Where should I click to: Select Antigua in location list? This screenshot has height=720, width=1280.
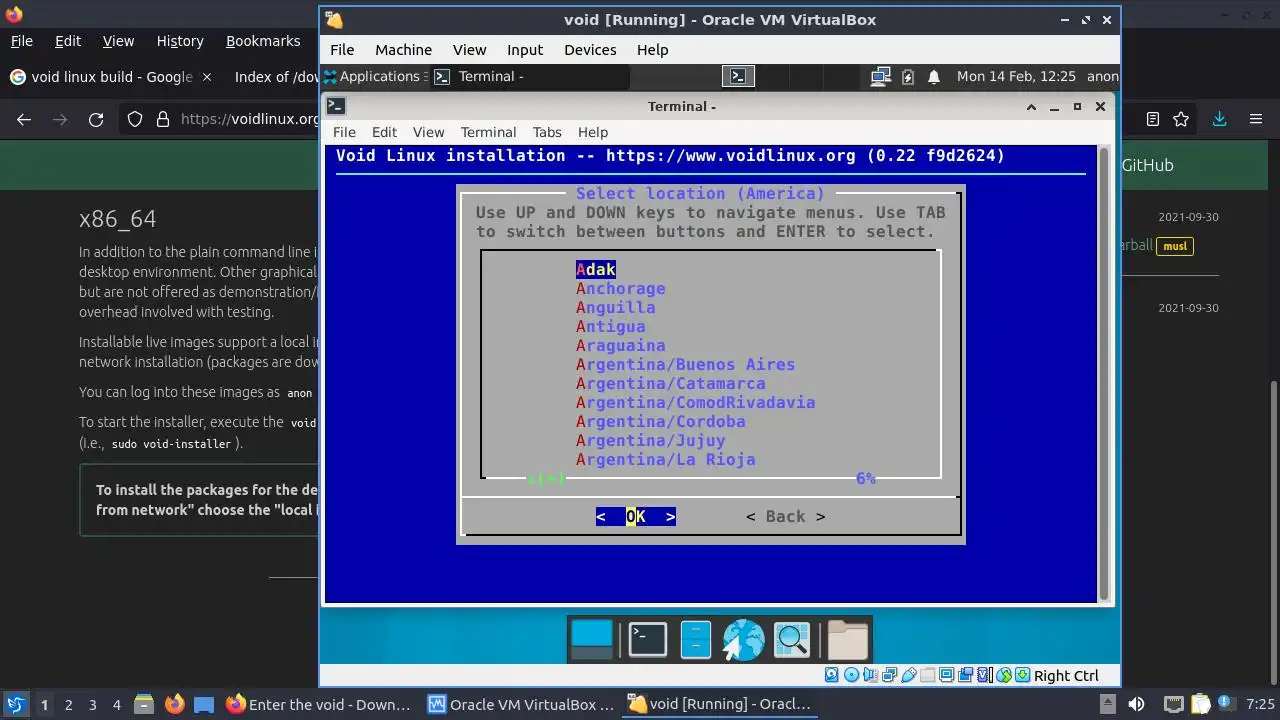click(610, 326)
